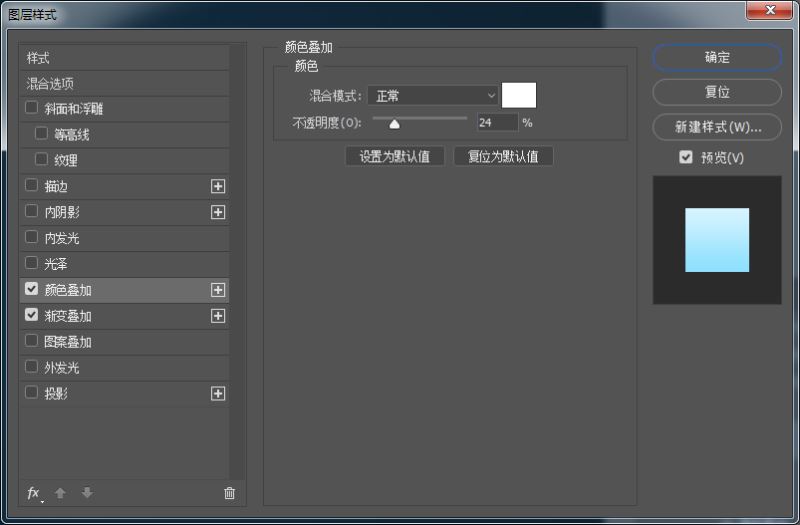Enable the 描边 checkbox
This screenshot has width=800, height=525.
(x=32, y=185)
